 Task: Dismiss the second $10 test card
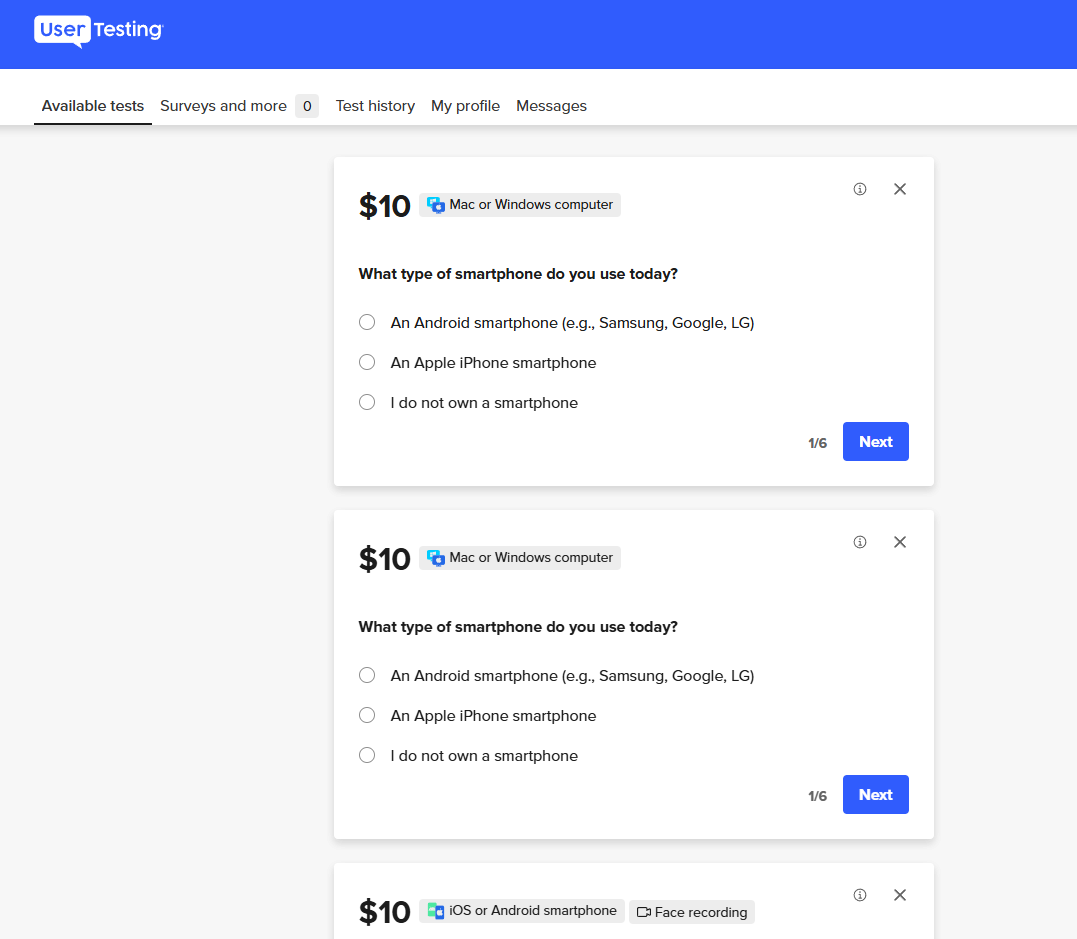(x=900, y=542)
